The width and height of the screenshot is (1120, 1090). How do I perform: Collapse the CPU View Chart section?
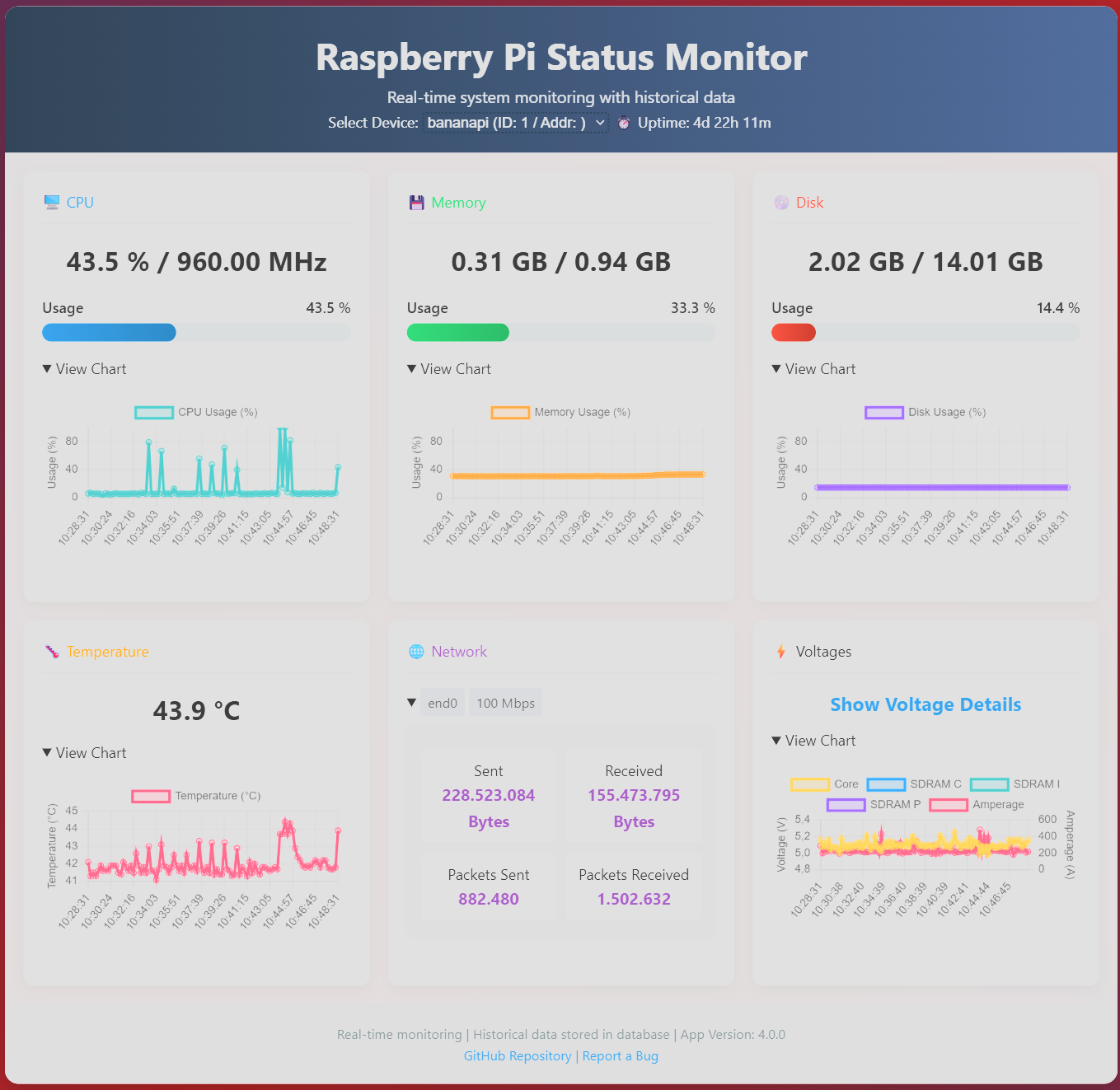point(84,368)
